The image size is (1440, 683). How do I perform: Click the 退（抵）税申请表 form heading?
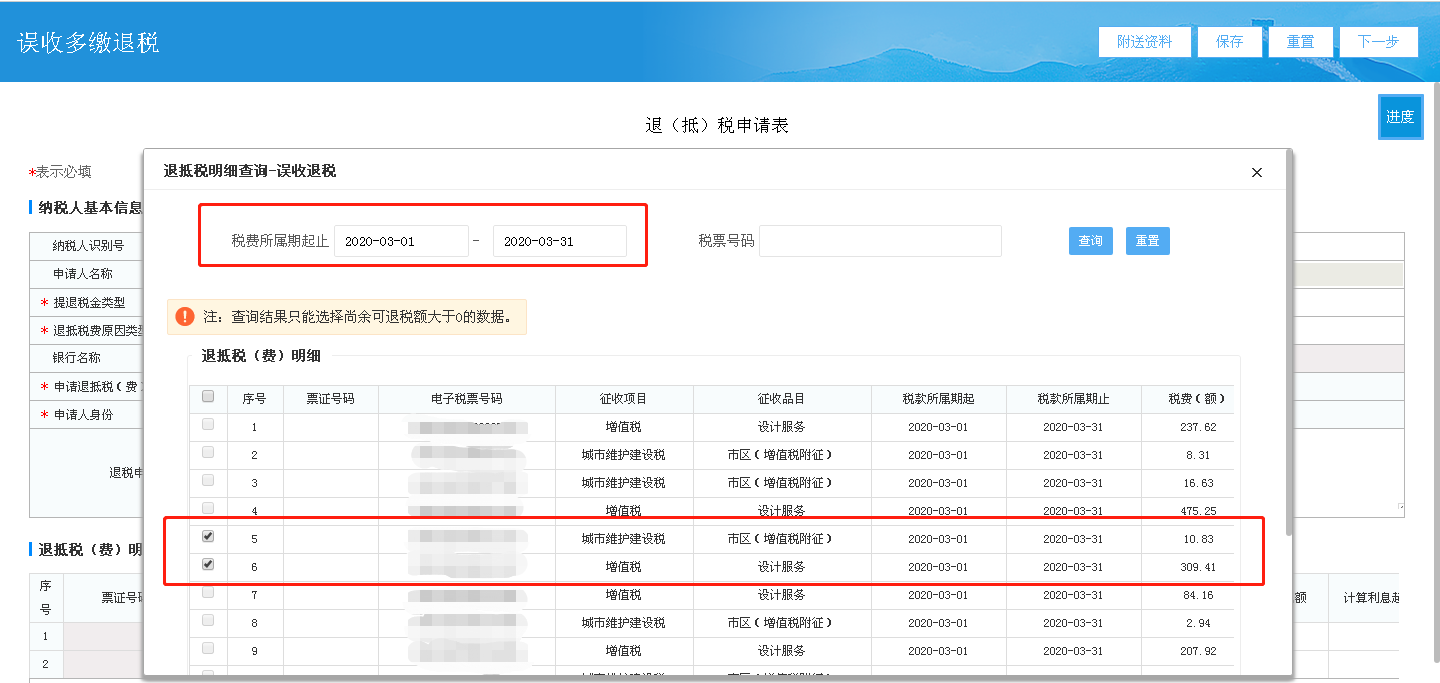coord(717,125)
